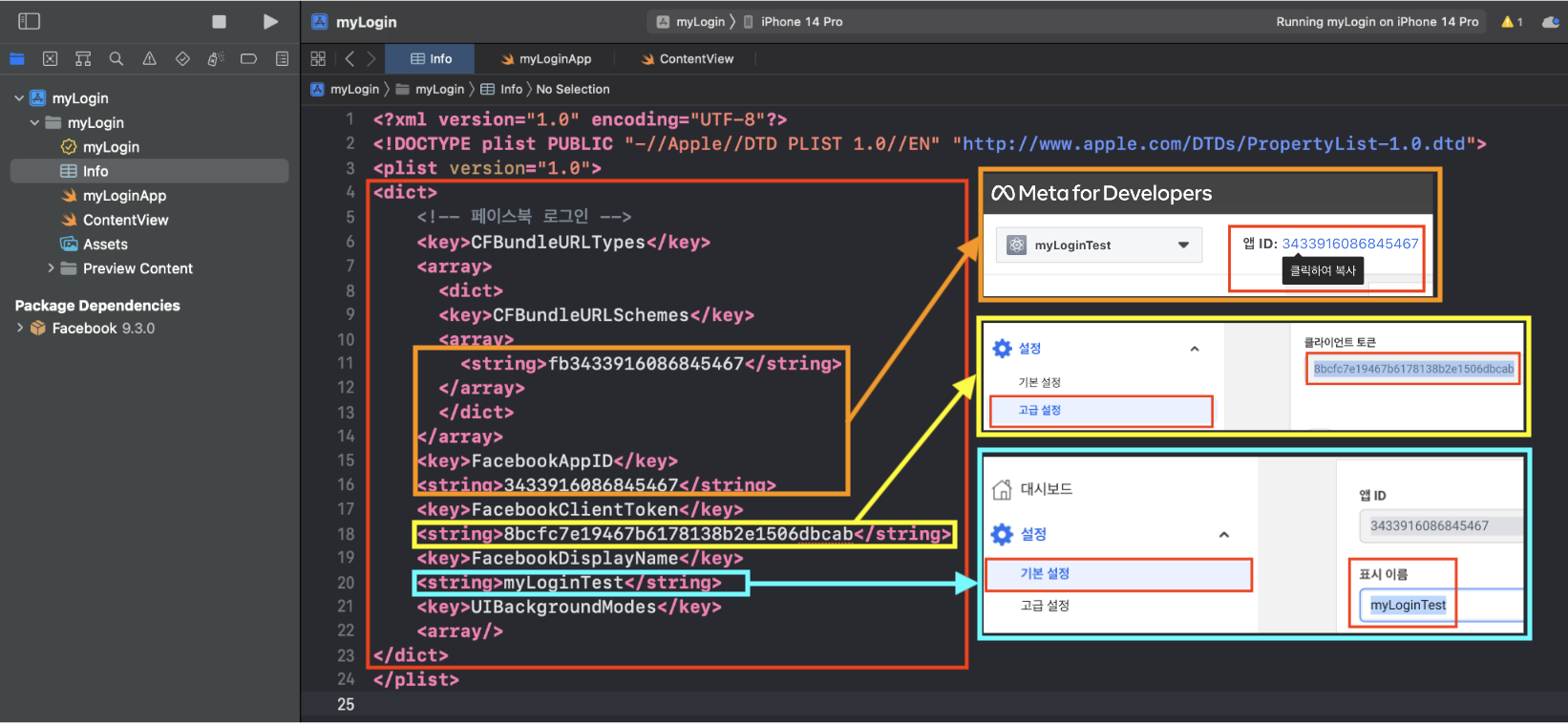Show the warning issue indicator
This screenshot has width=1568, height=726.
pyautogui.click(x=1513, y=22)
